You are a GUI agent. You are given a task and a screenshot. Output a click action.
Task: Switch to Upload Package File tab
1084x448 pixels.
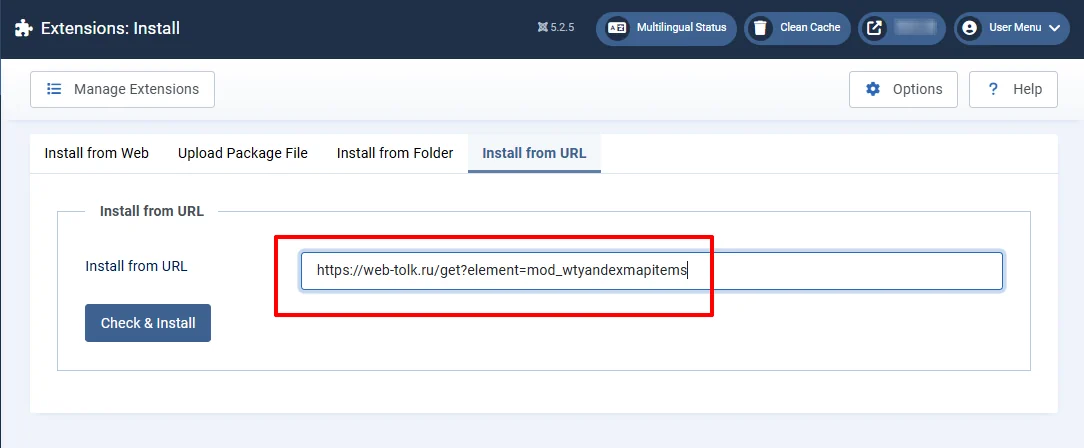[243, 153]
